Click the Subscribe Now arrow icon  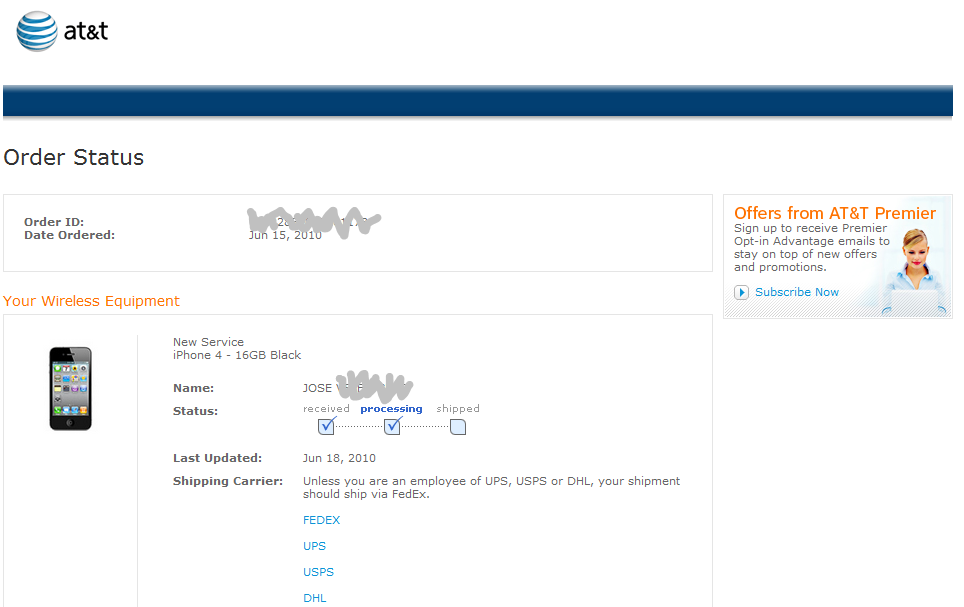pos(741,292)
